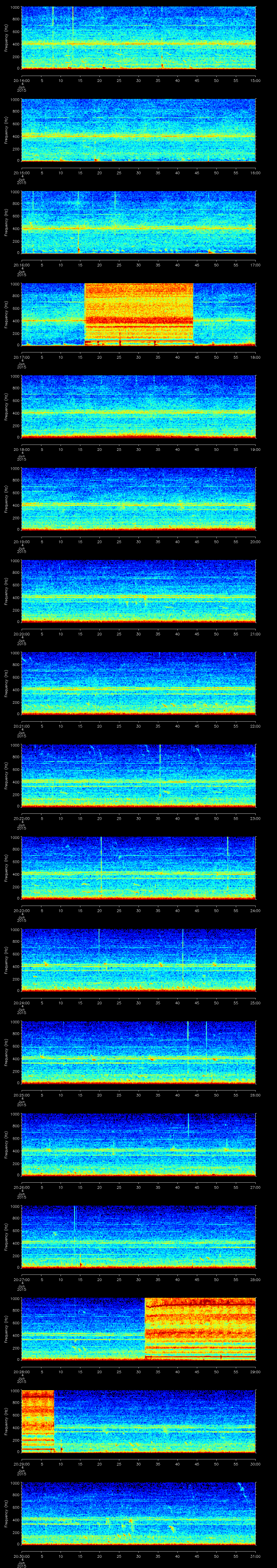Viewport: 277px width, 1568px height.
Task: Click the 20:29:00 start time label
Action: coord(21,1464)
